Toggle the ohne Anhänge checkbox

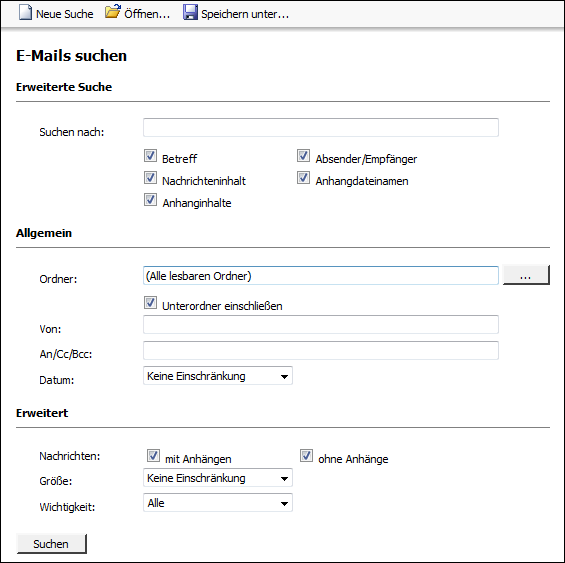[306, 456]
